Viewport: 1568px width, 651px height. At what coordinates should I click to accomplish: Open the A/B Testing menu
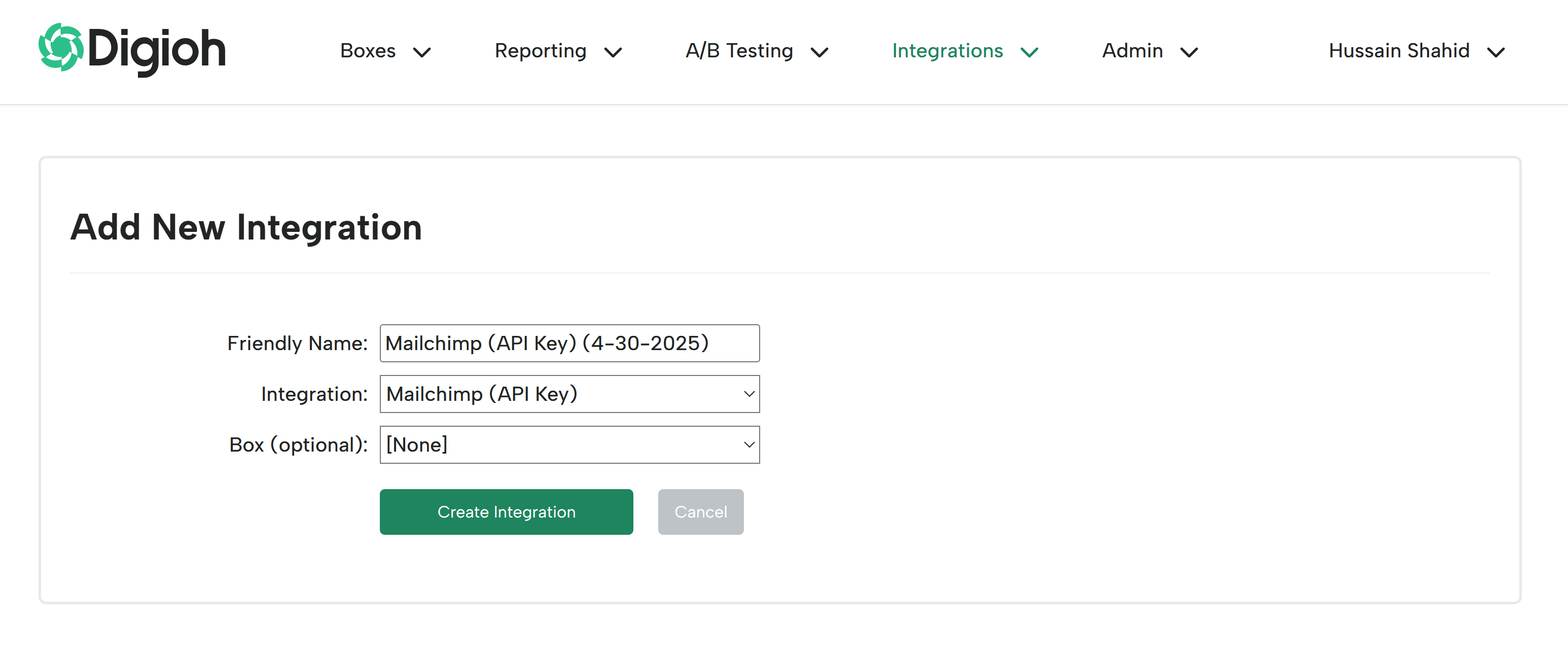[739, 51]
